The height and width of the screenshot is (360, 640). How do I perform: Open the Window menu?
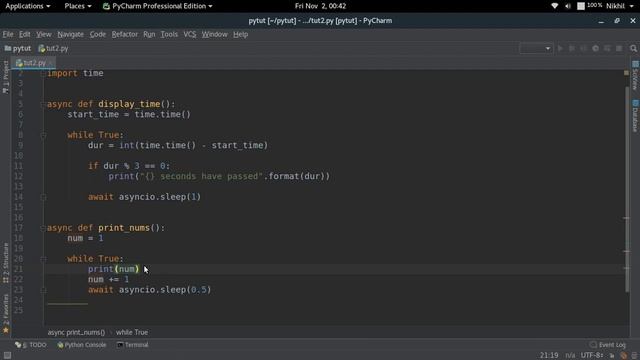pos(214,34)
